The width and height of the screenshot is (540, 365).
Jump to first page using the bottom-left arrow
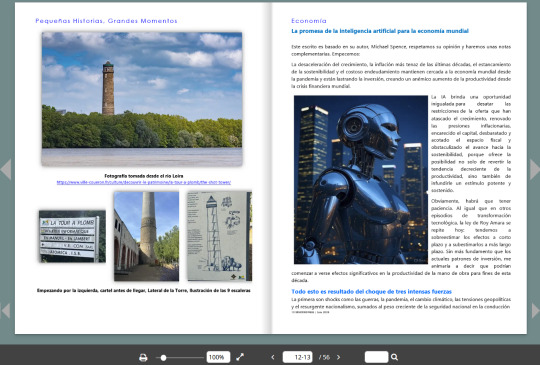5,311
